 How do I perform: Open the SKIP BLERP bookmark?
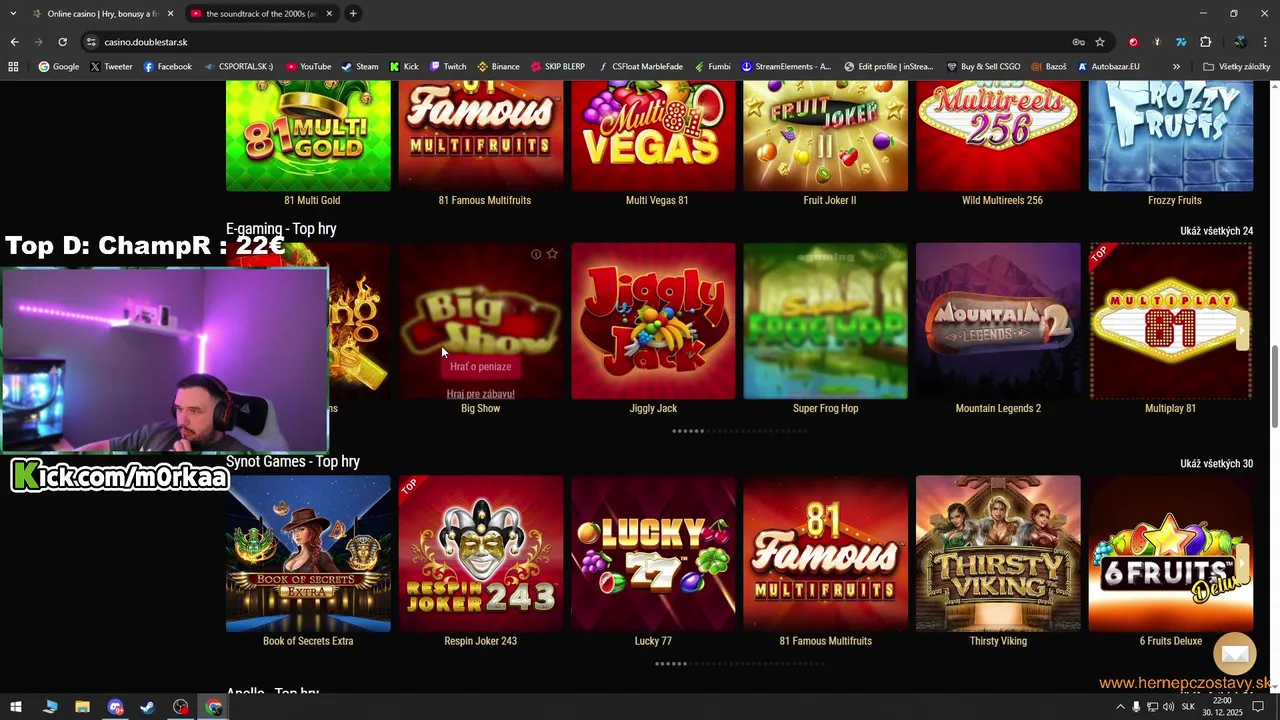click(x=558, y=67)
